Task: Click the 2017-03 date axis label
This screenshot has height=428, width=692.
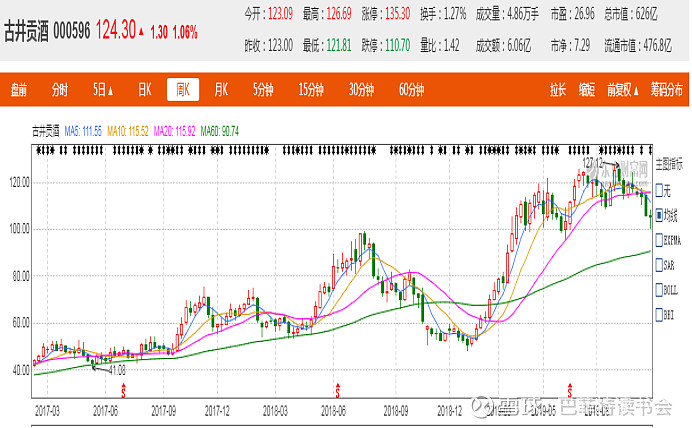Action: (x=47, y=411)
